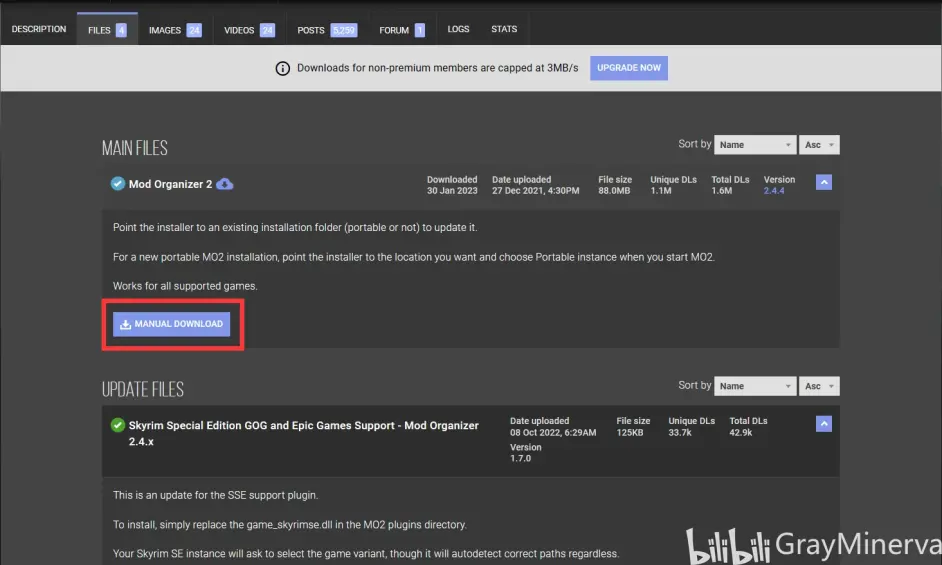Open Update Files Asc order dropdown

(x=819, y=386)
